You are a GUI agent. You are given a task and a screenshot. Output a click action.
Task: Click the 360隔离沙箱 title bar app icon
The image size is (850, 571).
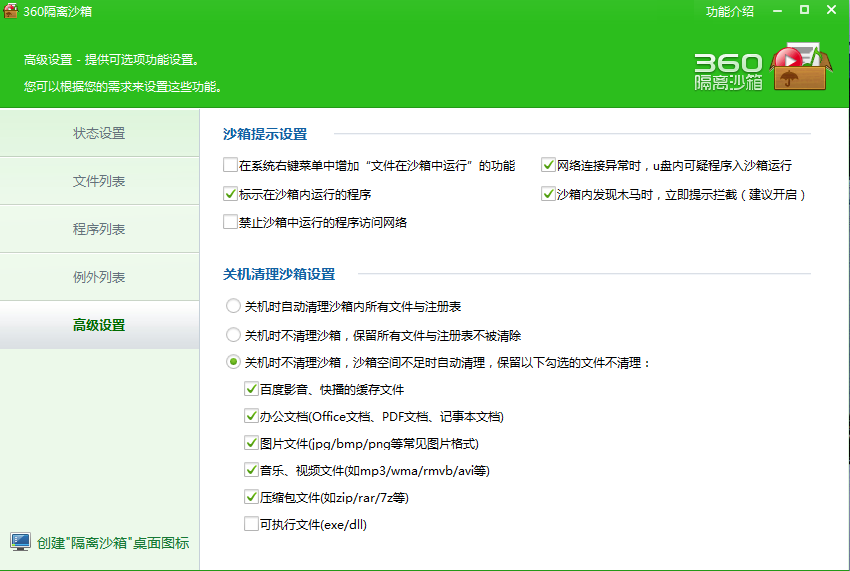point(11,10)
